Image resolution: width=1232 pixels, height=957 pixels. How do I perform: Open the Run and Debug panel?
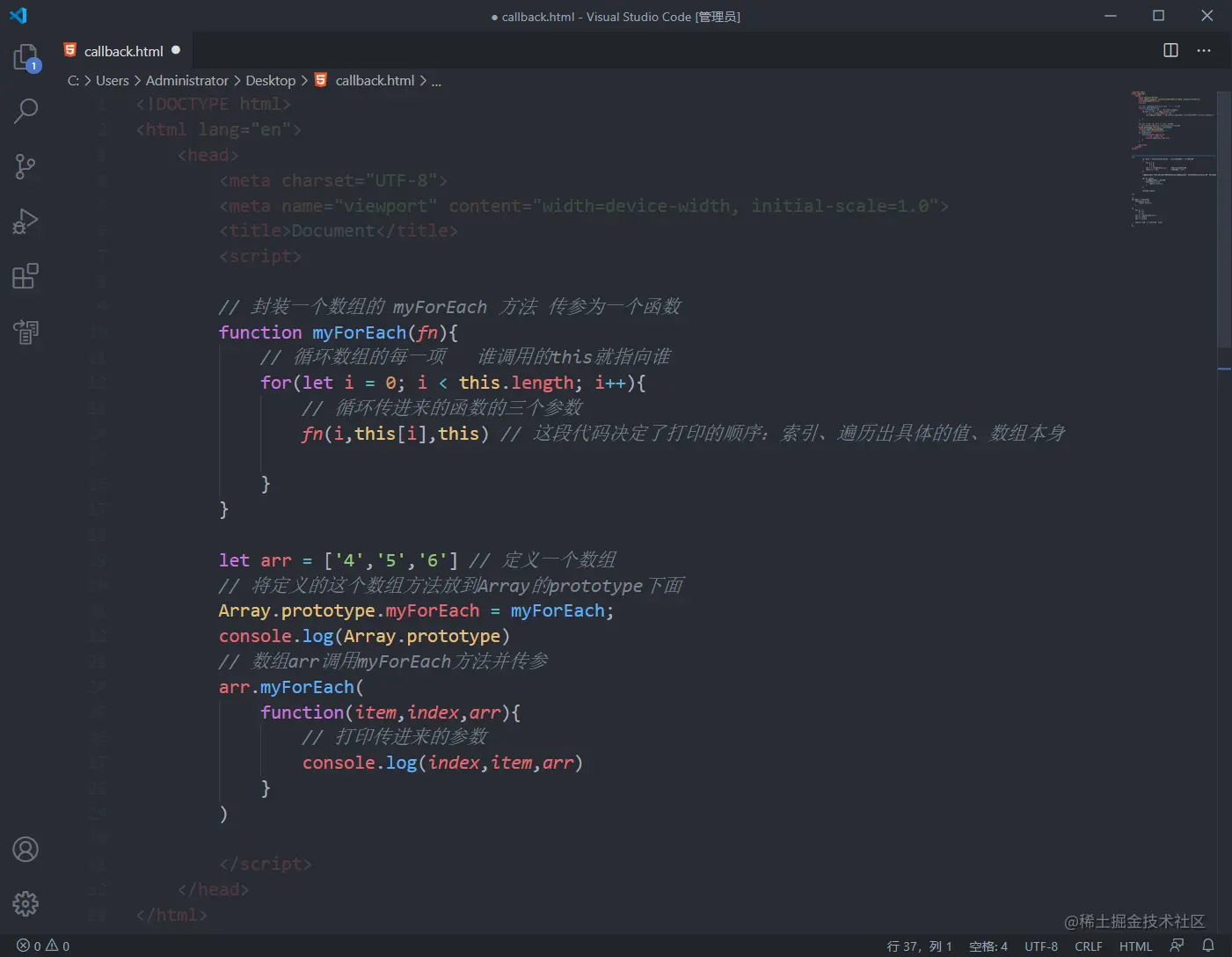point(26,221)
